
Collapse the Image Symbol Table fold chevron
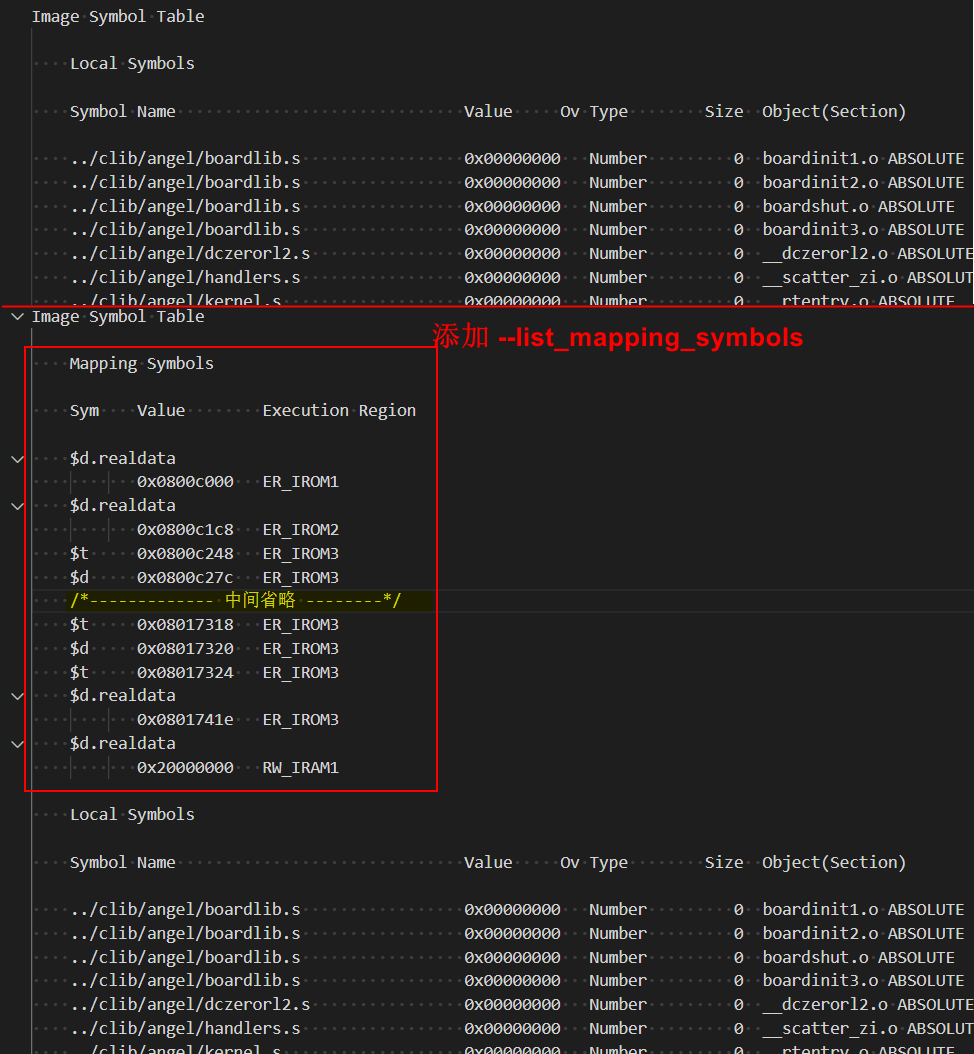(17, 317)
